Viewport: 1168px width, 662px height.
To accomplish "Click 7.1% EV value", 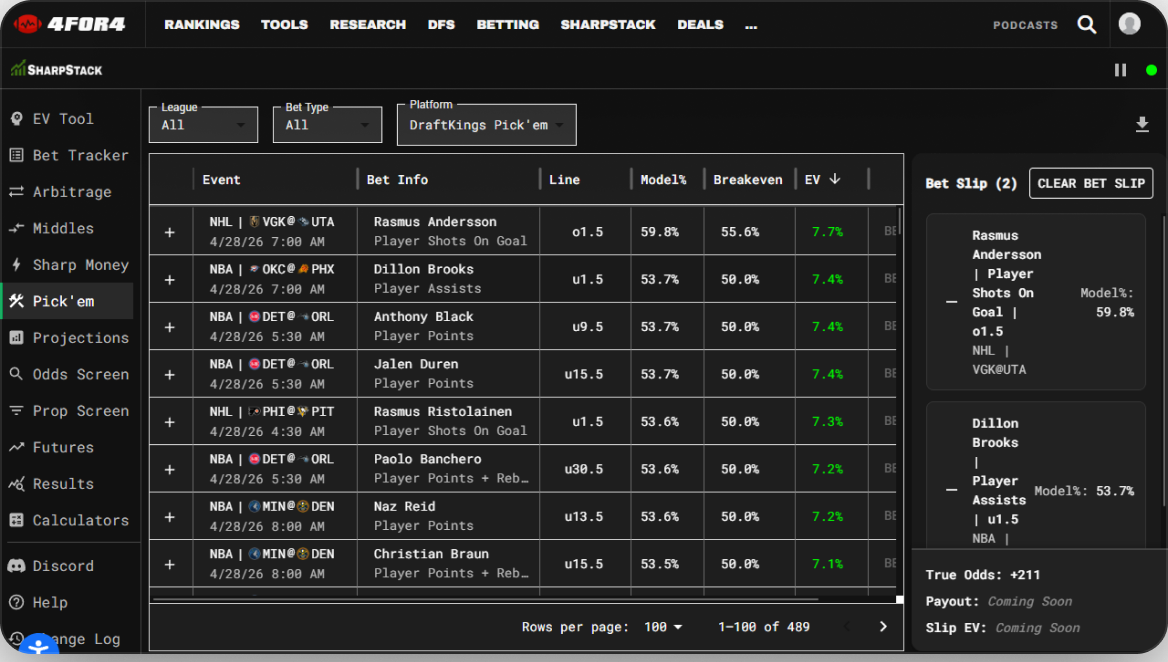I will (827, 564).
